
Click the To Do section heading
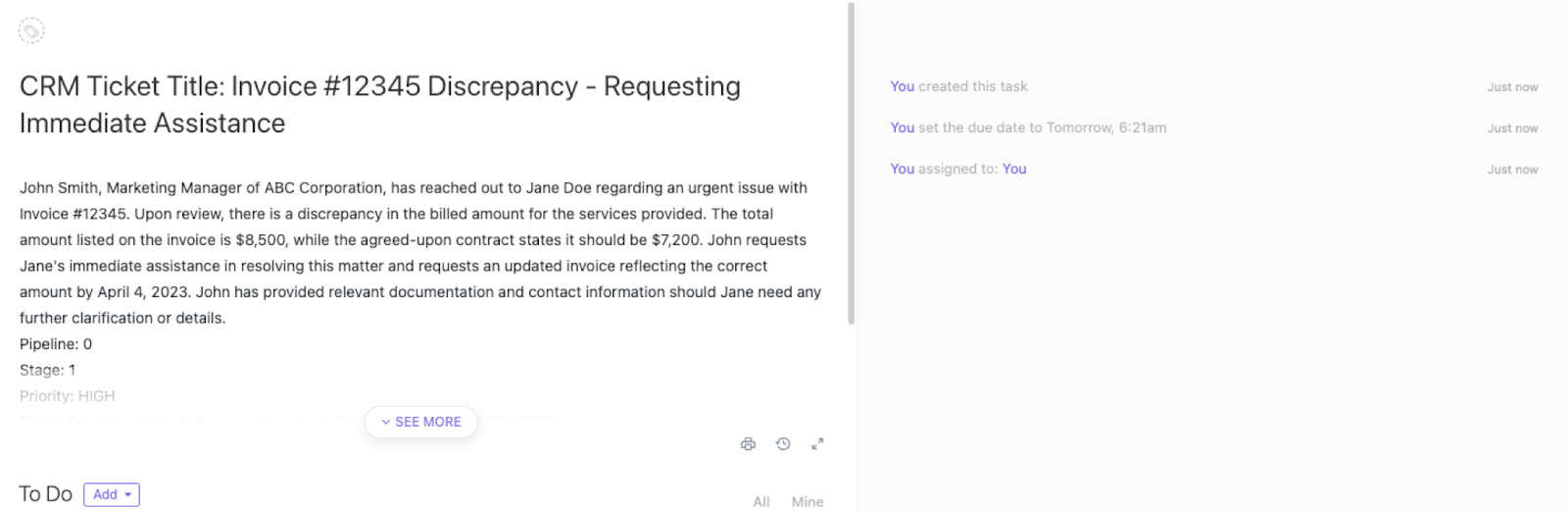pos(45,494)
